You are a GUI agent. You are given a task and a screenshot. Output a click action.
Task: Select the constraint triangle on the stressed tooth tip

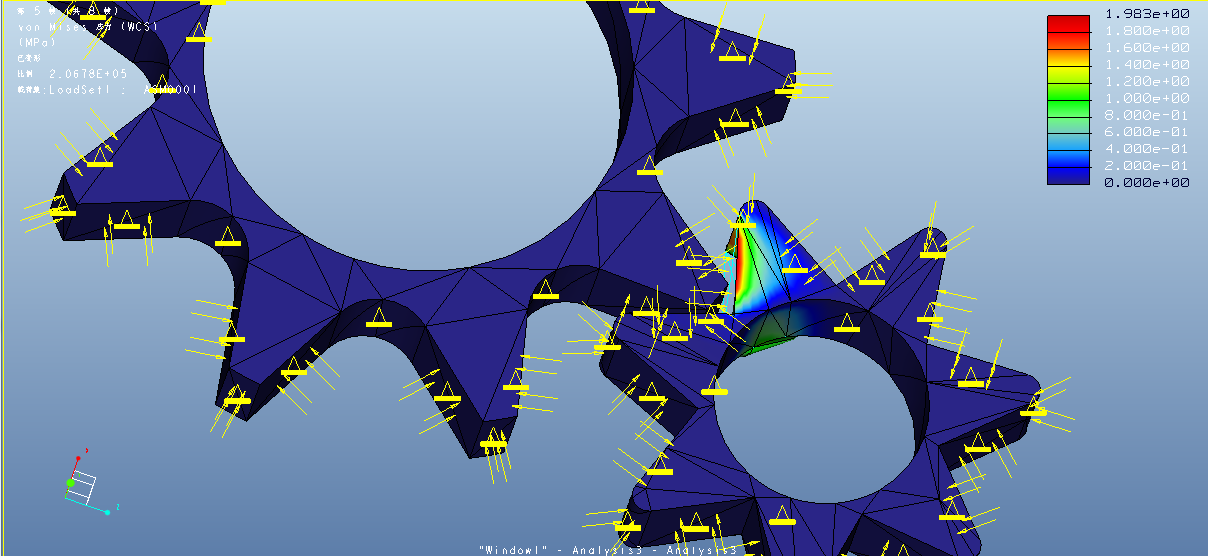741,217
